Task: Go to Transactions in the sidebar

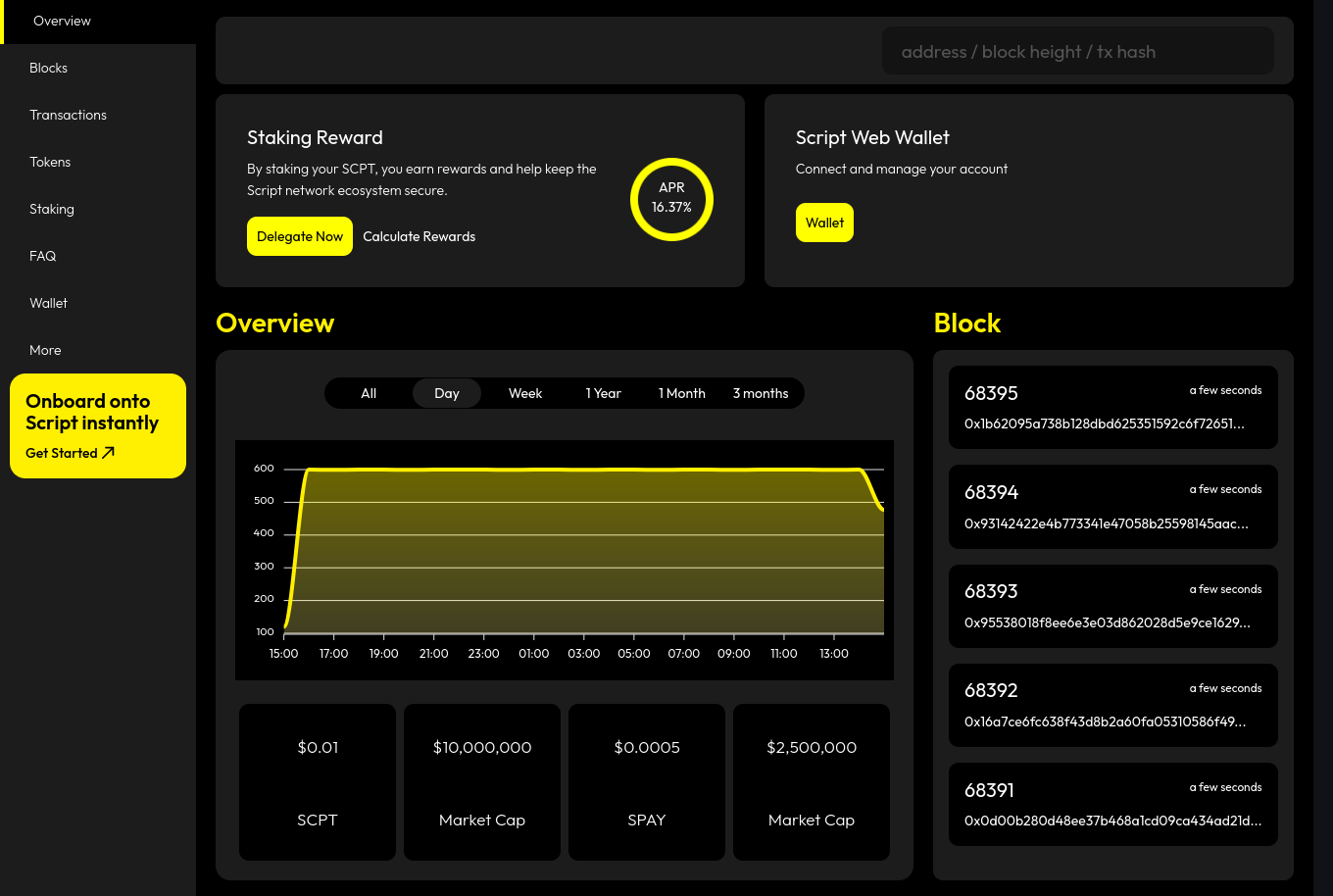Action: [68, 115]
